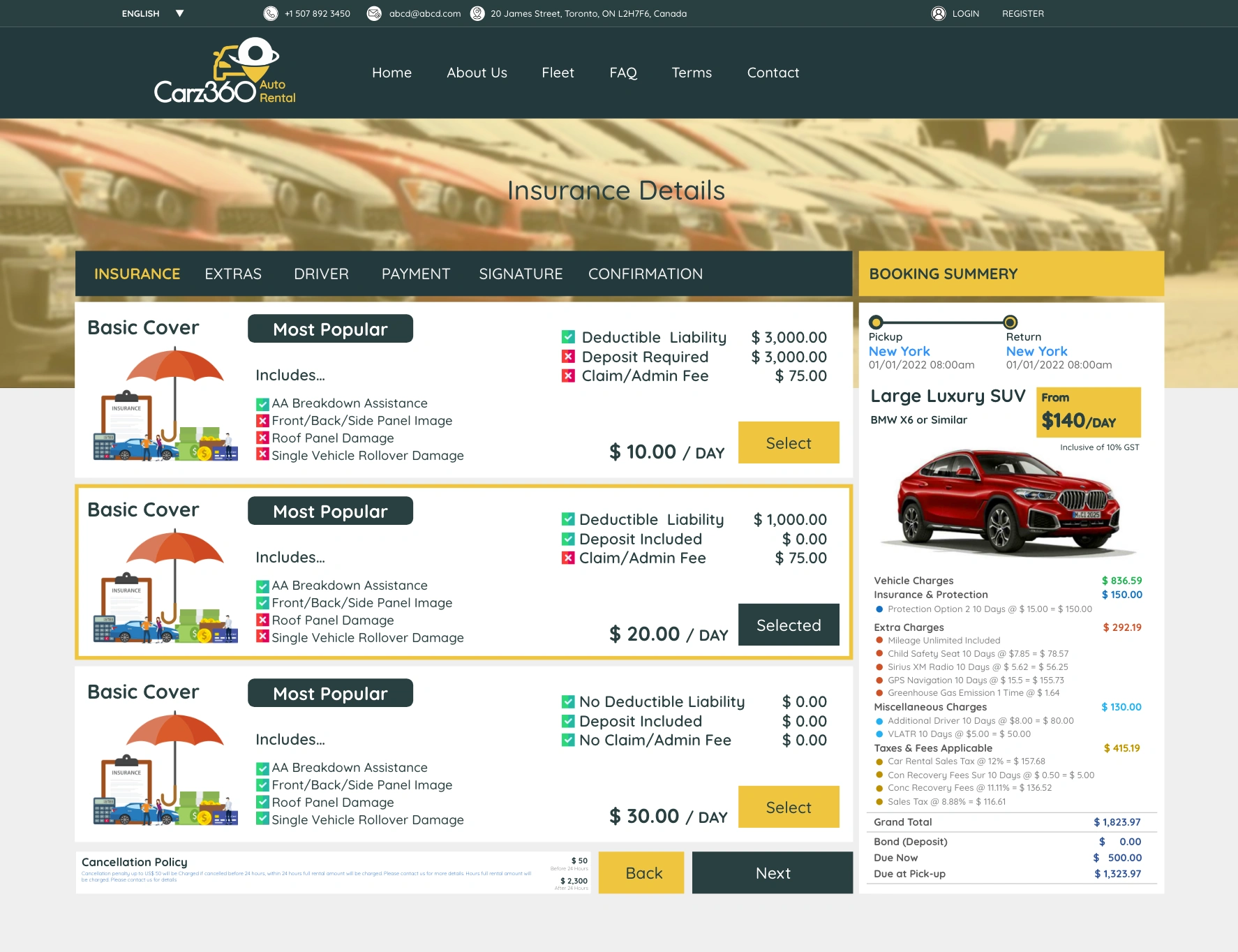This screenshot has height=952, width=1238.
Task: Click the New York pickup location link
Action: [x=899, y=351]
